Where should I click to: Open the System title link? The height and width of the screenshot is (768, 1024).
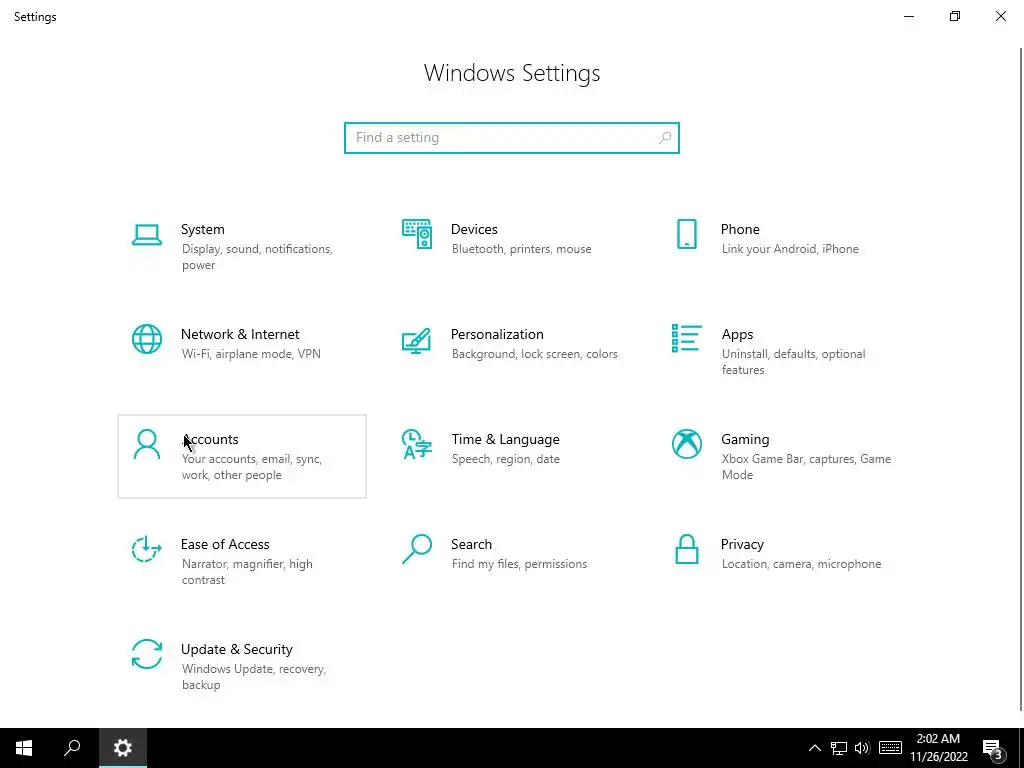click(202, 229)
